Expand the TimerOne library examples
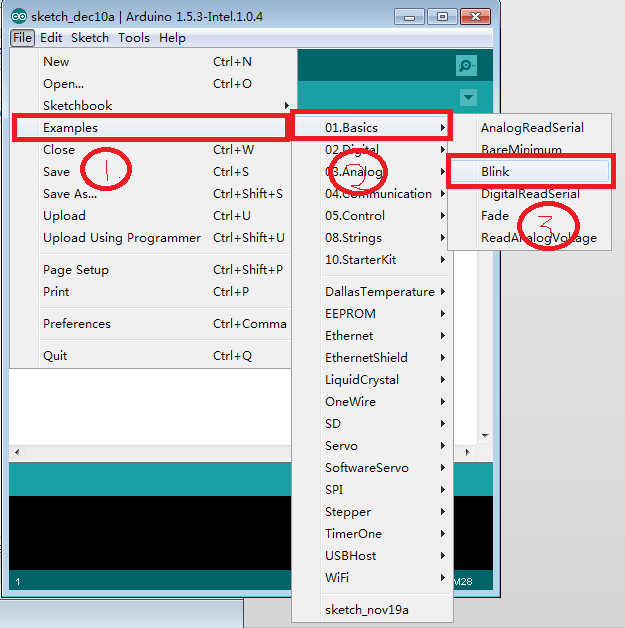 pyautogui.click(x=372, y=534)
